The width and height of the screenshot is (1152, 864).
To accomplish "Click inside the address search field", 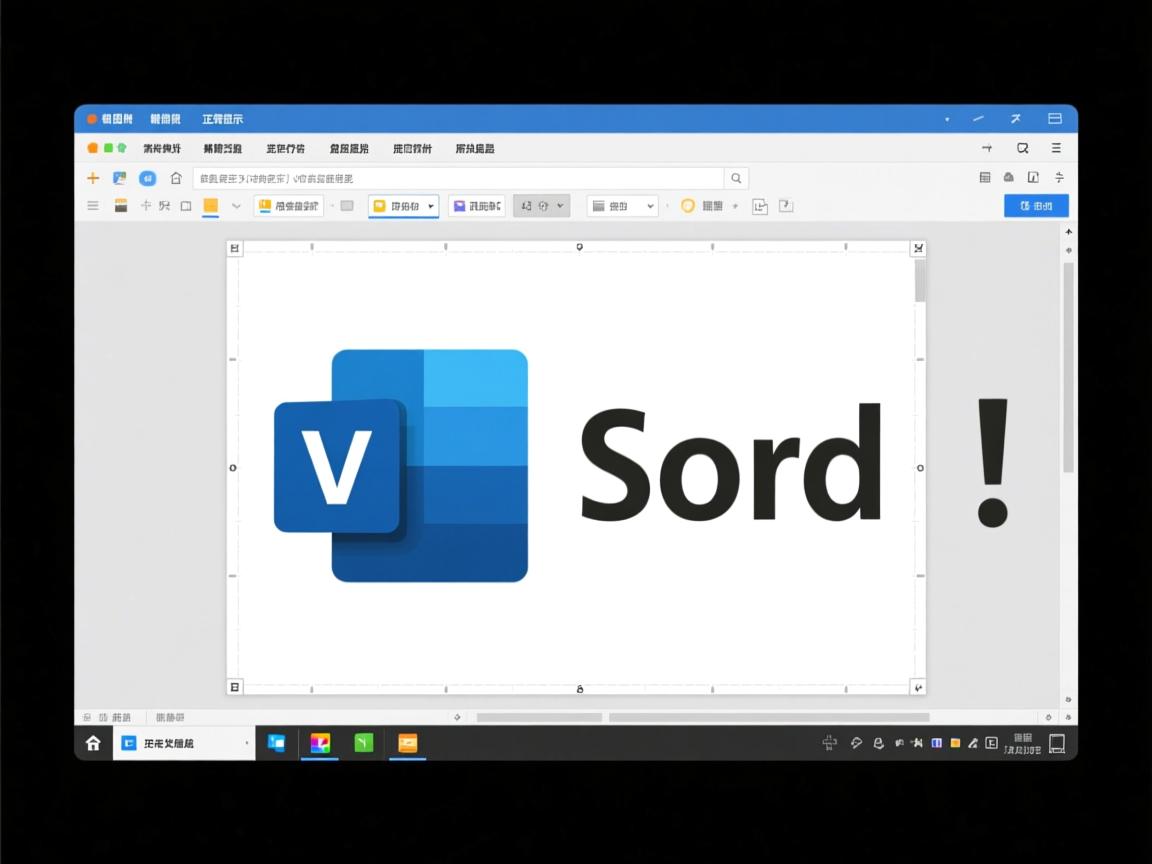I will [x=457, y=178].
